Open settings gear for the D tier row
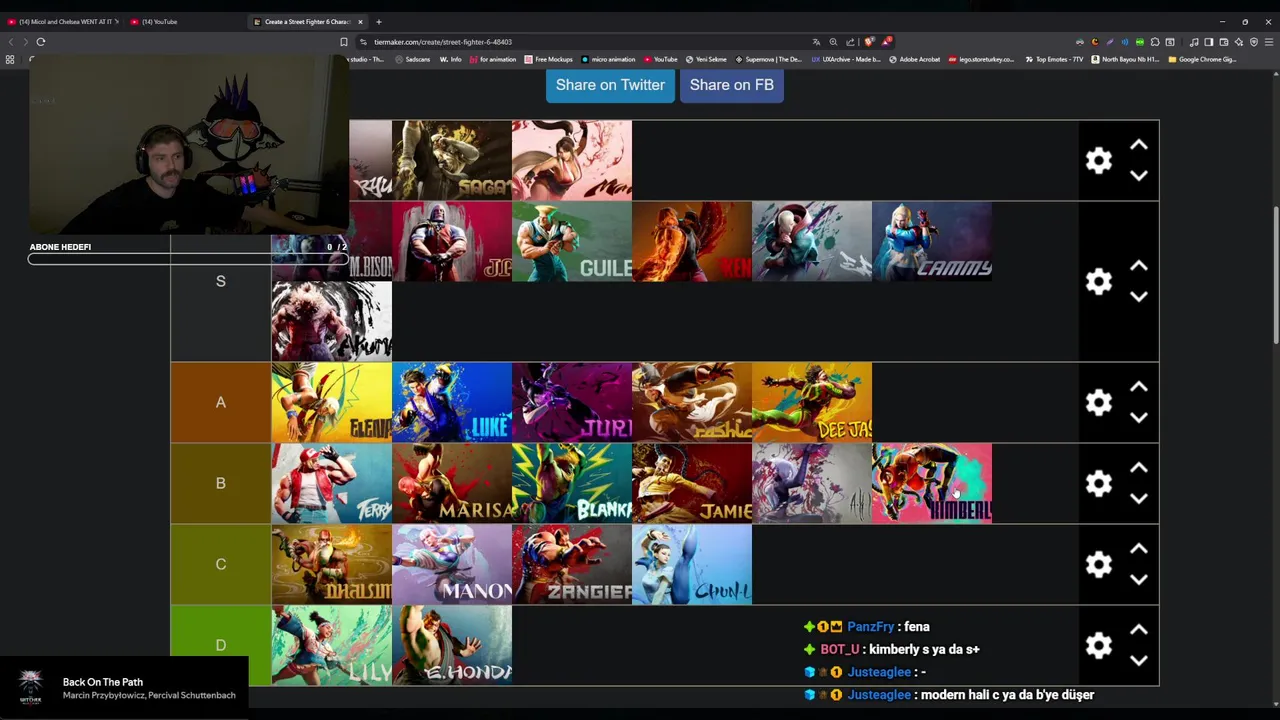The image size is (1280, 720). (1099, 646)
